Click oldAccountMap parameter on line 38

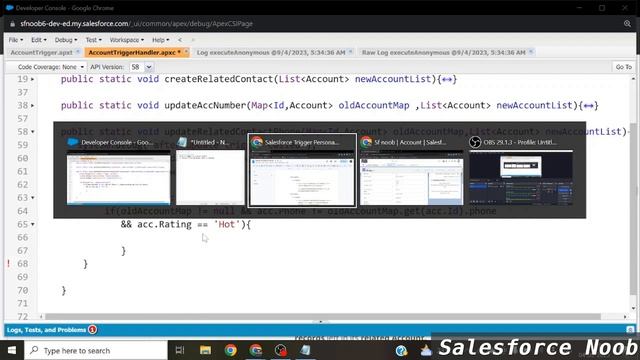374,106
